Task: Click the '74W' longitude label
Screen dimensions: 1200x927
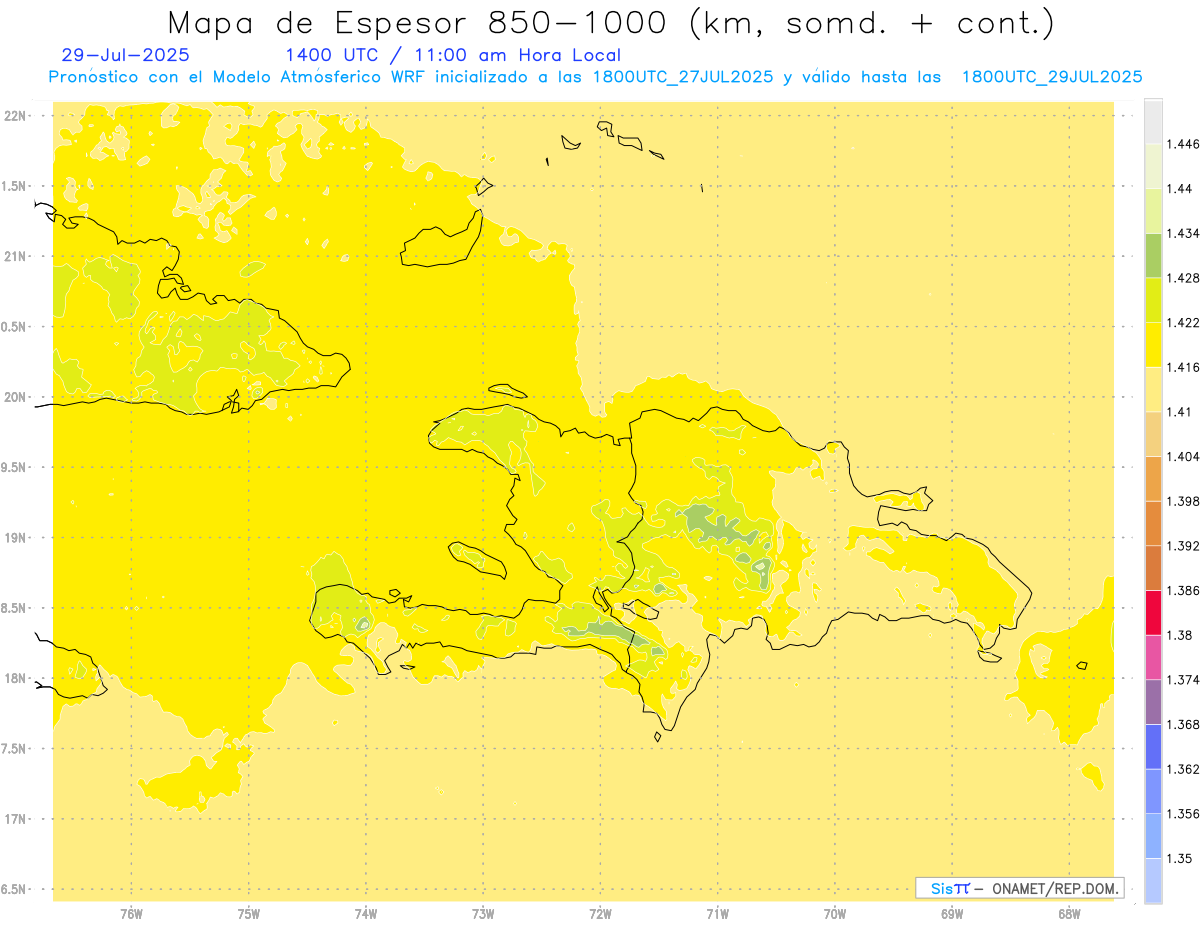Action: click(x=366, y=914)
